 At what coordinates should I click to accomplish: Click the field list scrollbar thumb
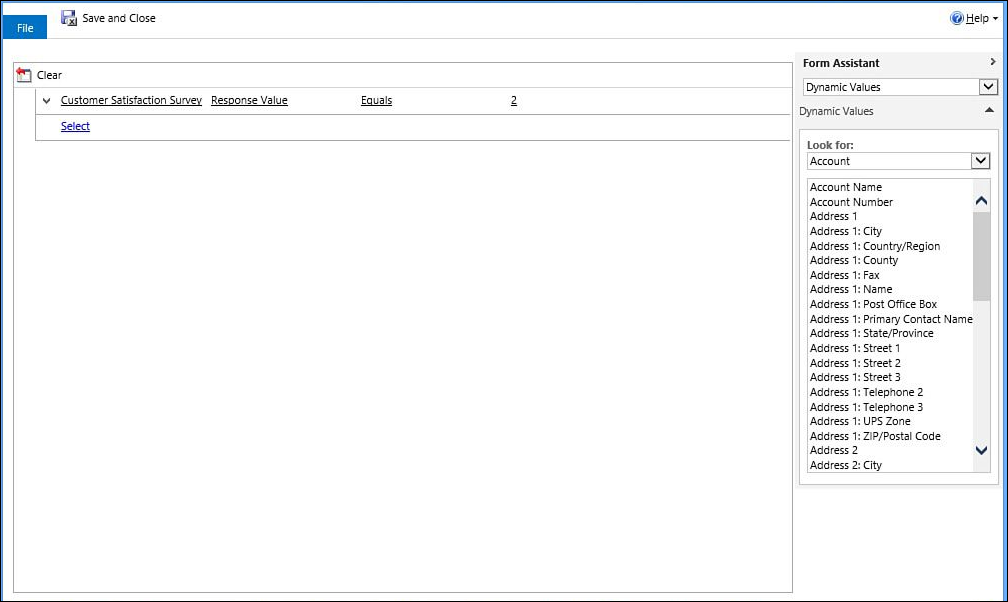tap(981, 256)
